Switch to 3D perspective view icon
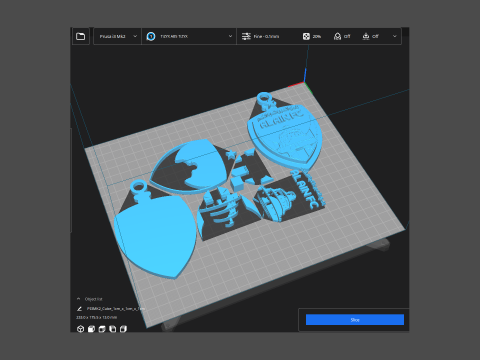 point(80,329)
